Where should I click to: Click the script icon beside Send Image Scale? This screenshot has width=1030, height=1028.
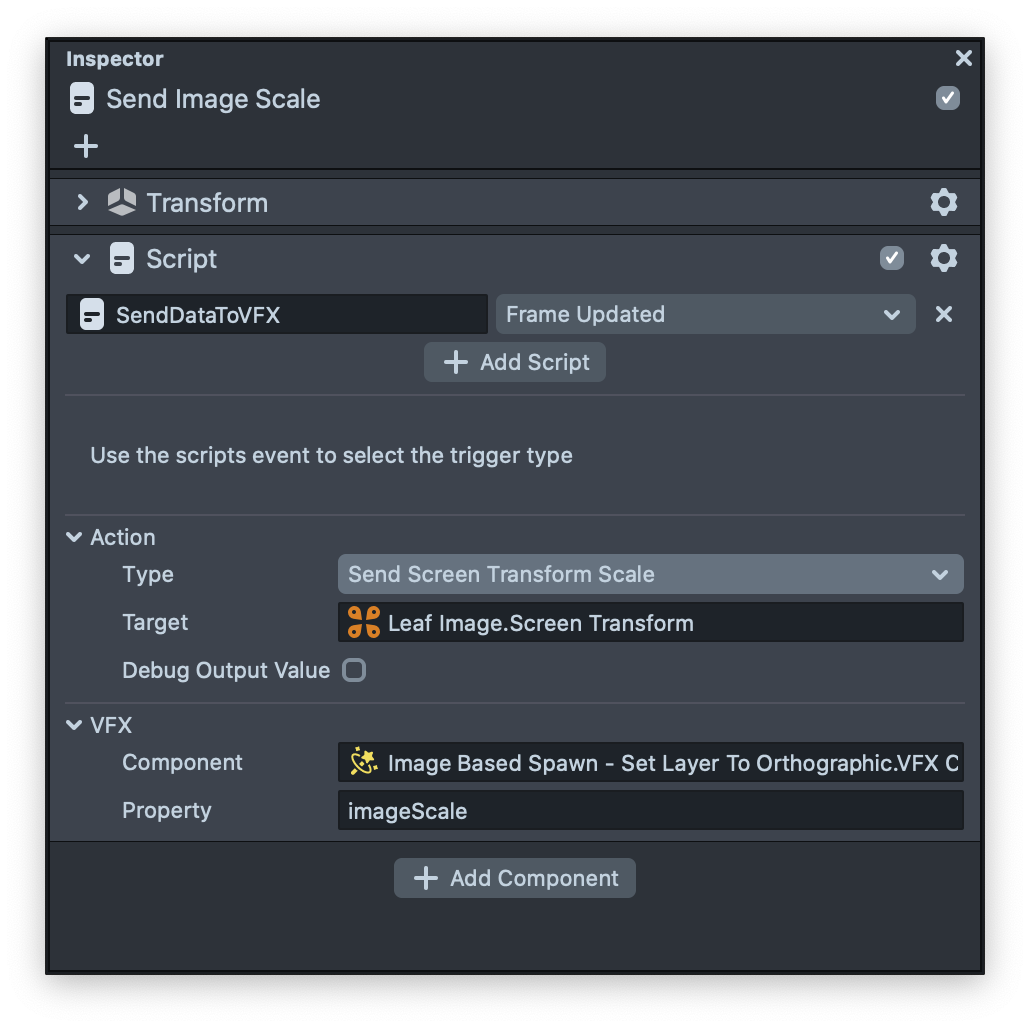tap(82, 99)
